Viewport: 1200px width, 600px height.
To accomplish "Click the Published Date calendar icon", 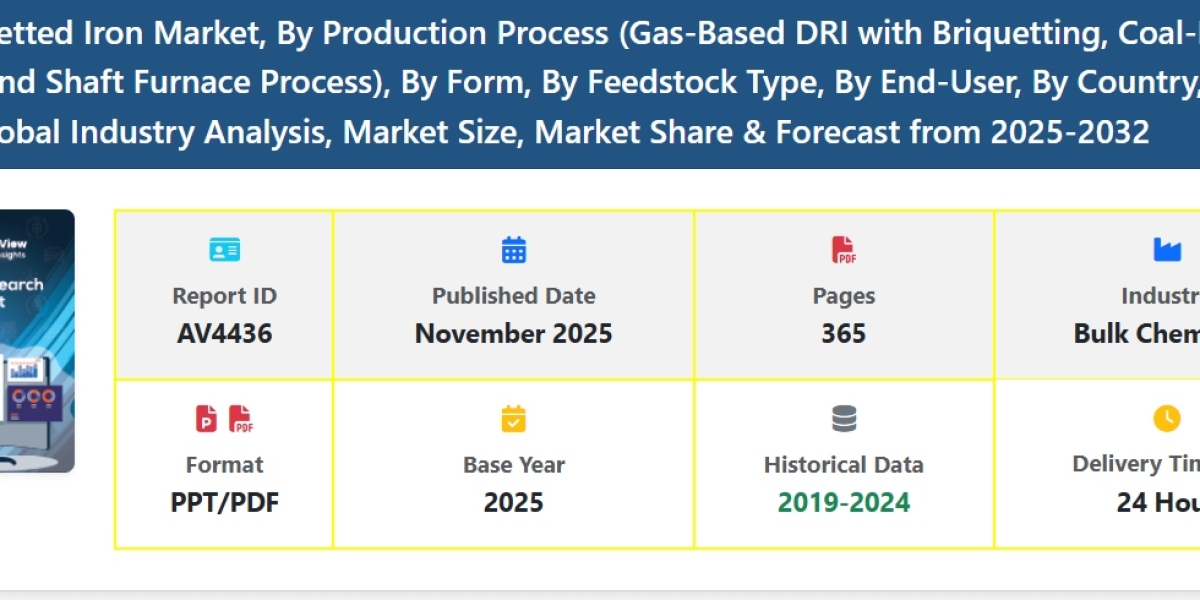I will pos(513,250).
